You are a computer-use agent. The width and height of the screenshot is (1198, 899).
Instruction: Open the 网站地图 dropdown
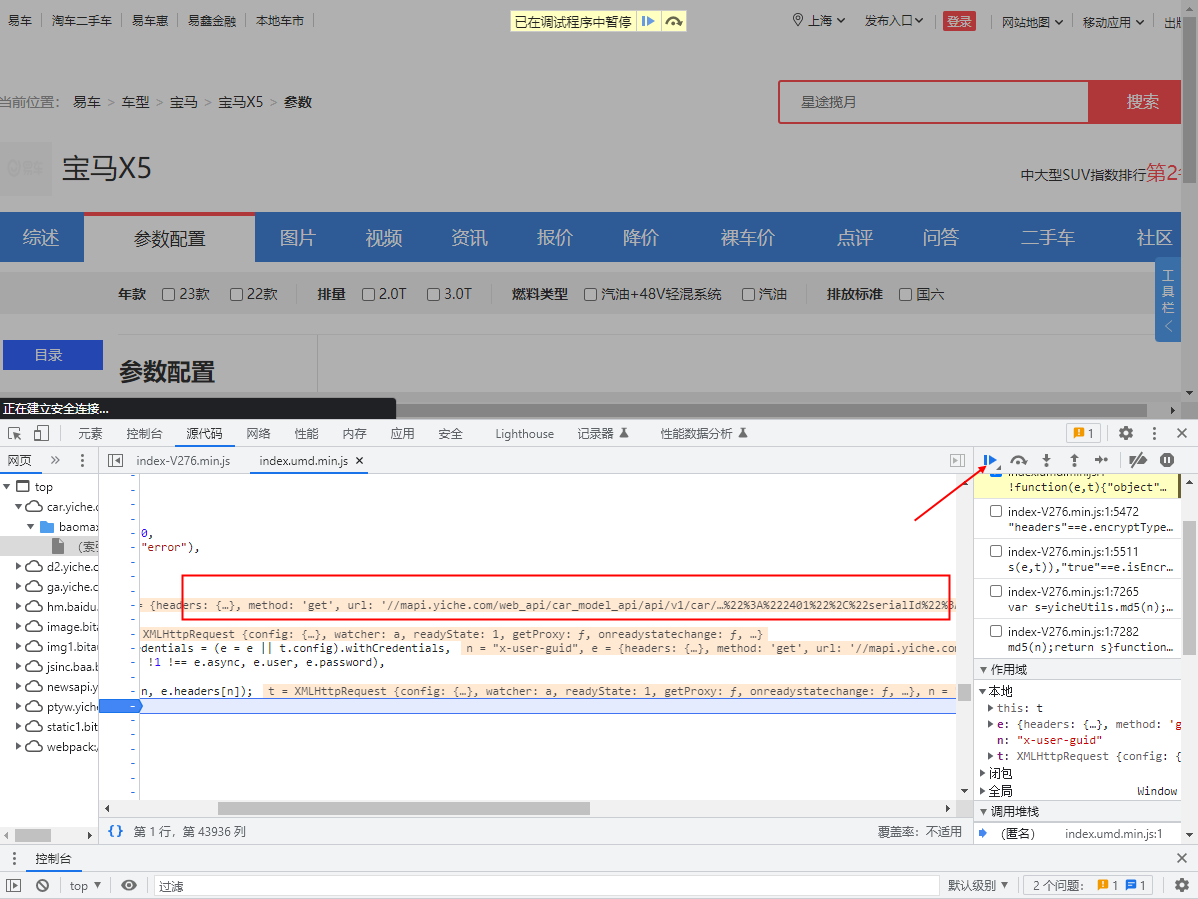click(x=1032, y=22)
